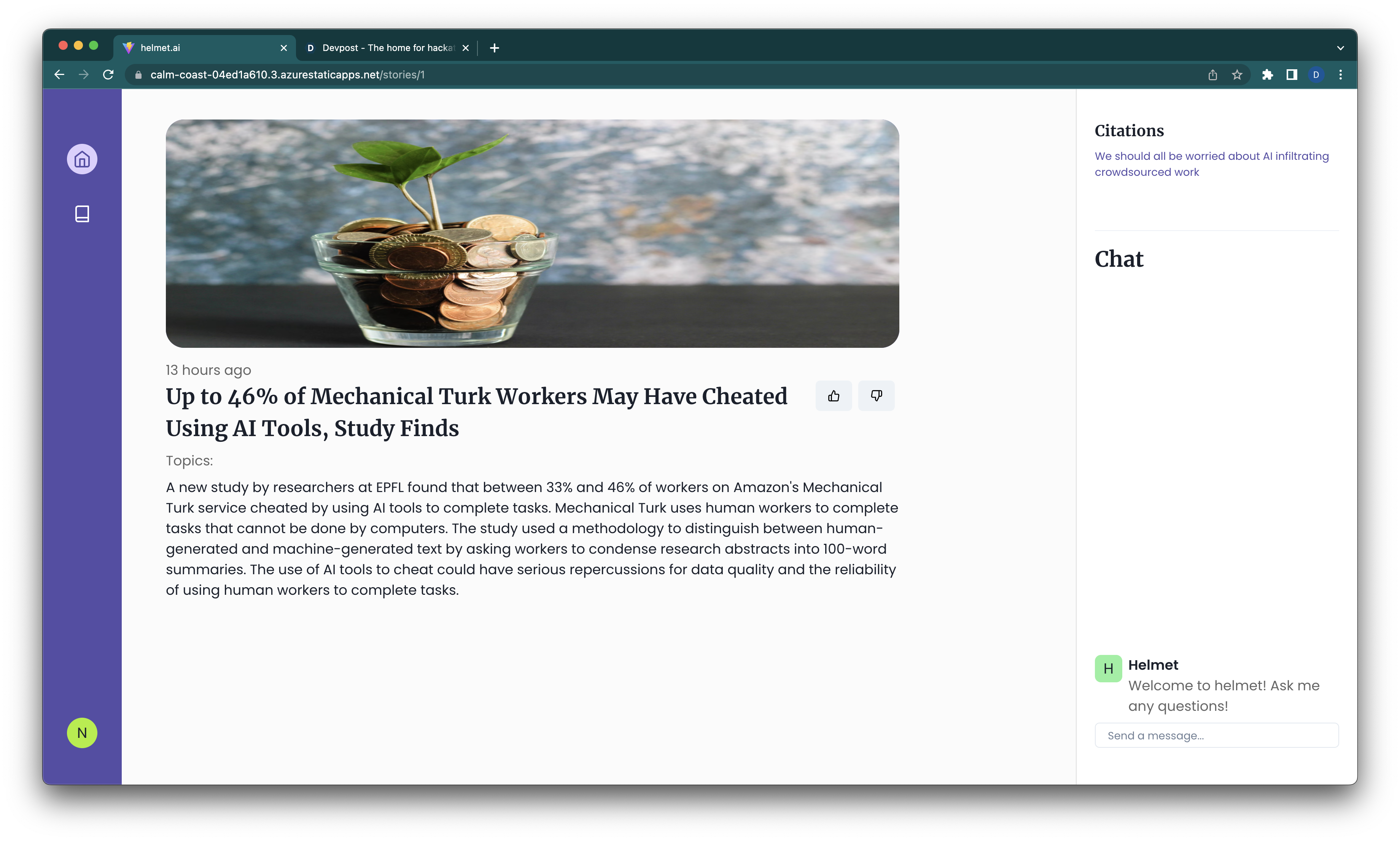Image resolution: width=1400 pixels, height=841 pixels.
Task: Open the browser extensions puzzle icon
Action: (x=1268, y=75)
